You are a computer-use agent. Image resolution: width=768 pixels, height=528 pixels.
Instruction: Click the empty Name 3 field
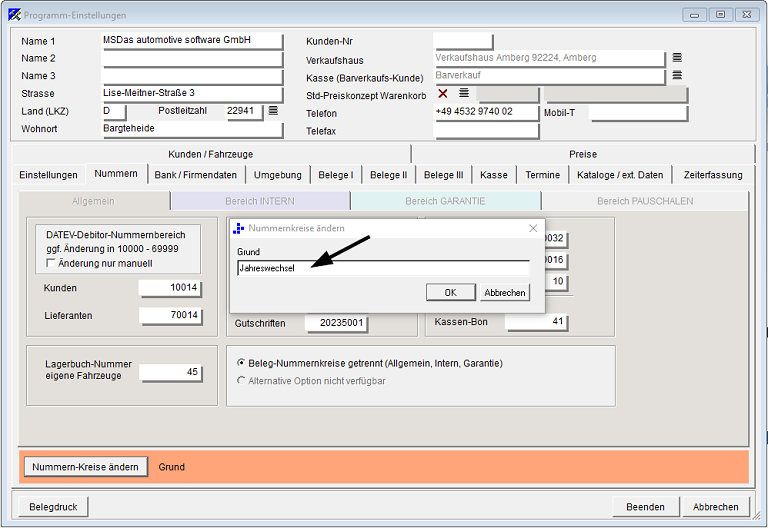coord(192,76)
